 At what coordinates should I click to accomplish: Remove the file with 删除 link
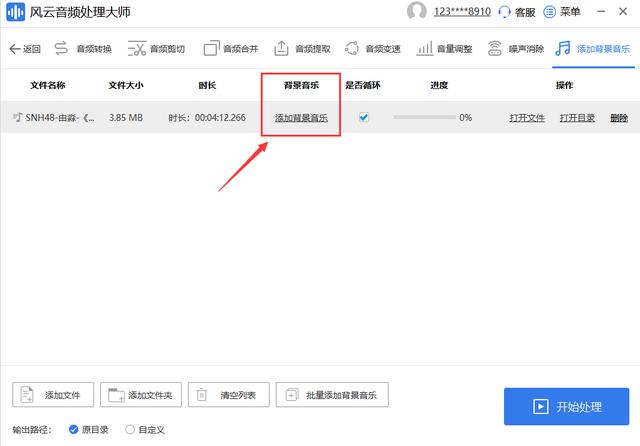[x=619, y=118]
